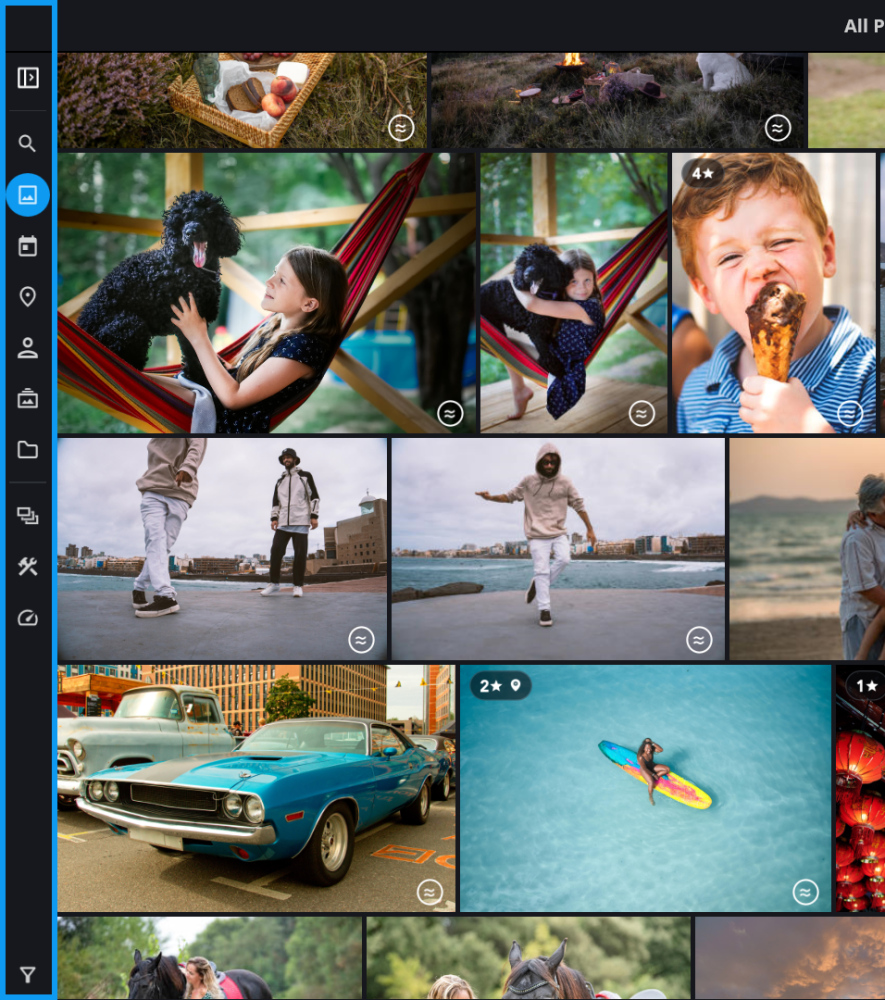Click similar icon on ice cream boy photo

tap(850, 414)
